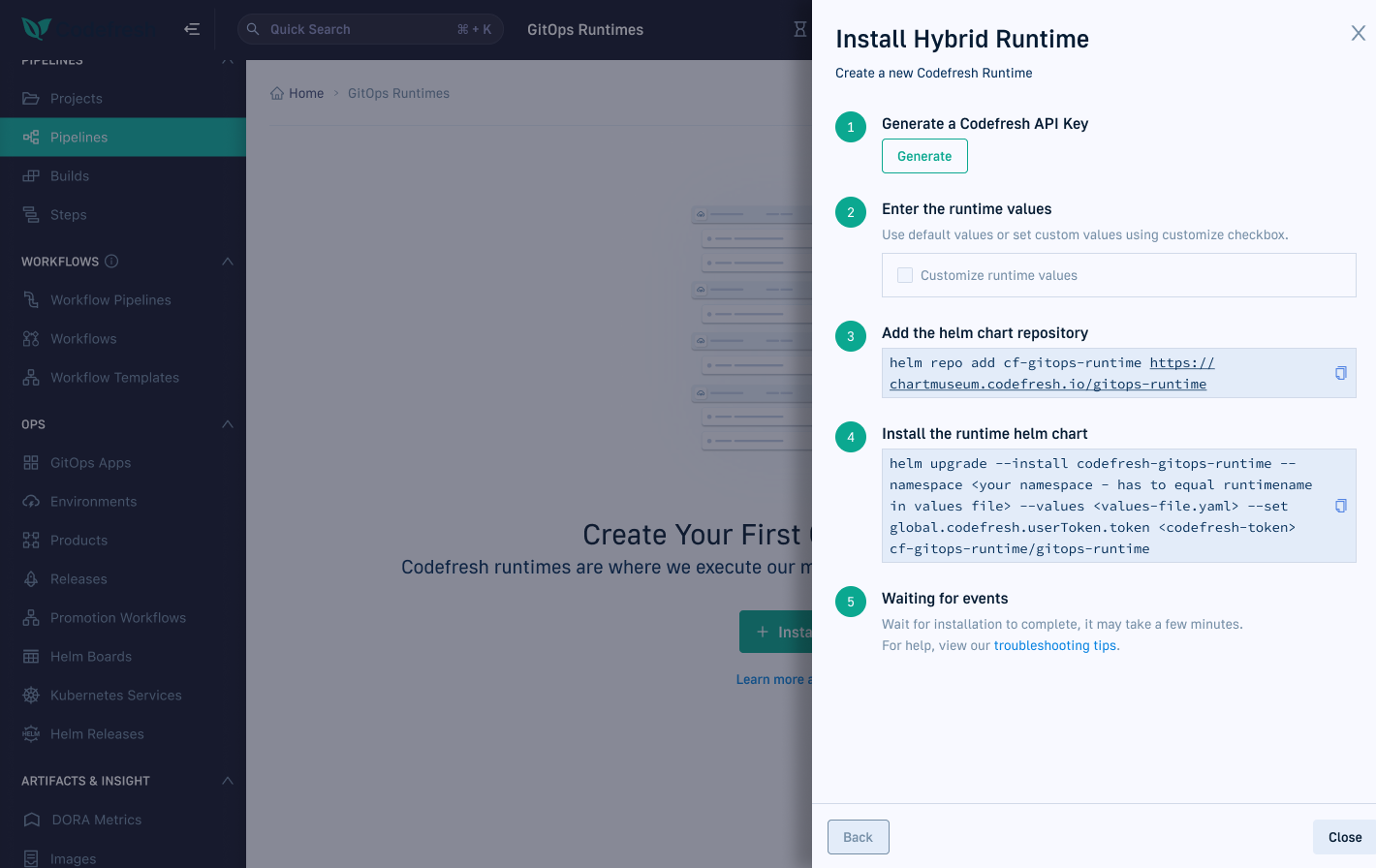Collapse the sidebar with the menu toggle icon
The image size is (1376, 868).
click(192, 29)
